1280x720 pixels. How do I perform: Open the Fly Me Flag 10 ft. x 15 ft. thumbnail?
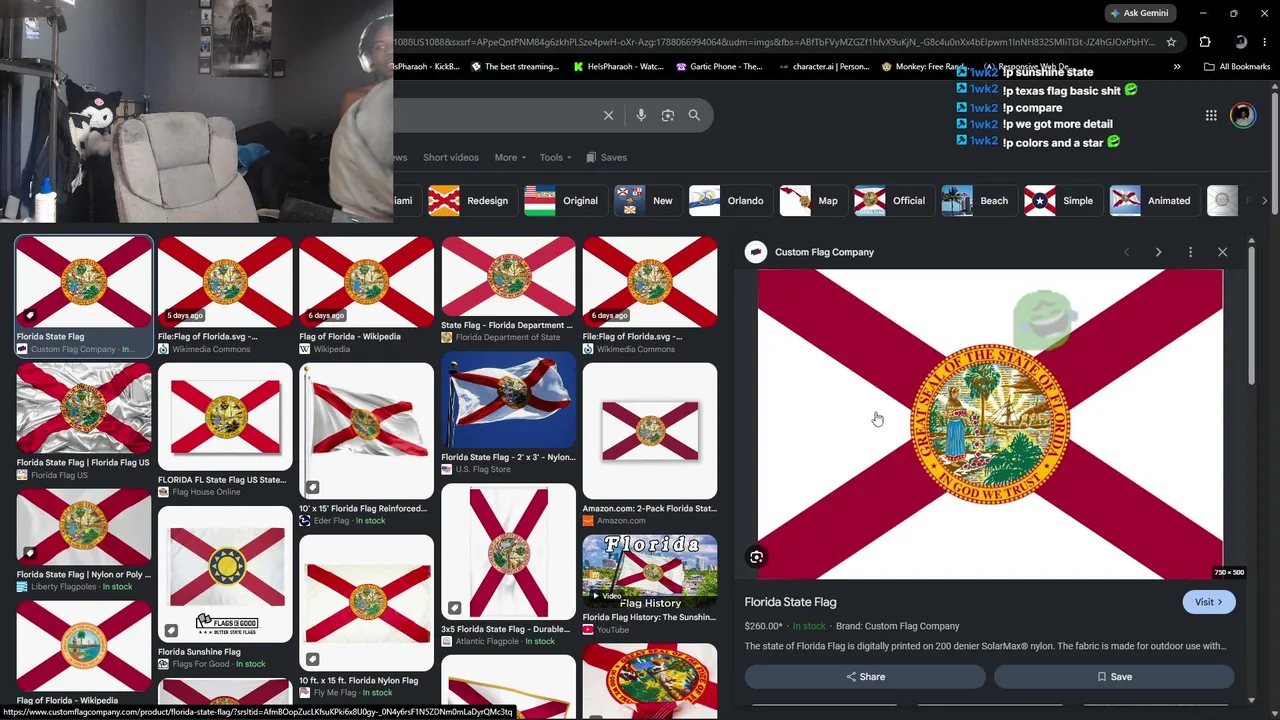[366, 603]
